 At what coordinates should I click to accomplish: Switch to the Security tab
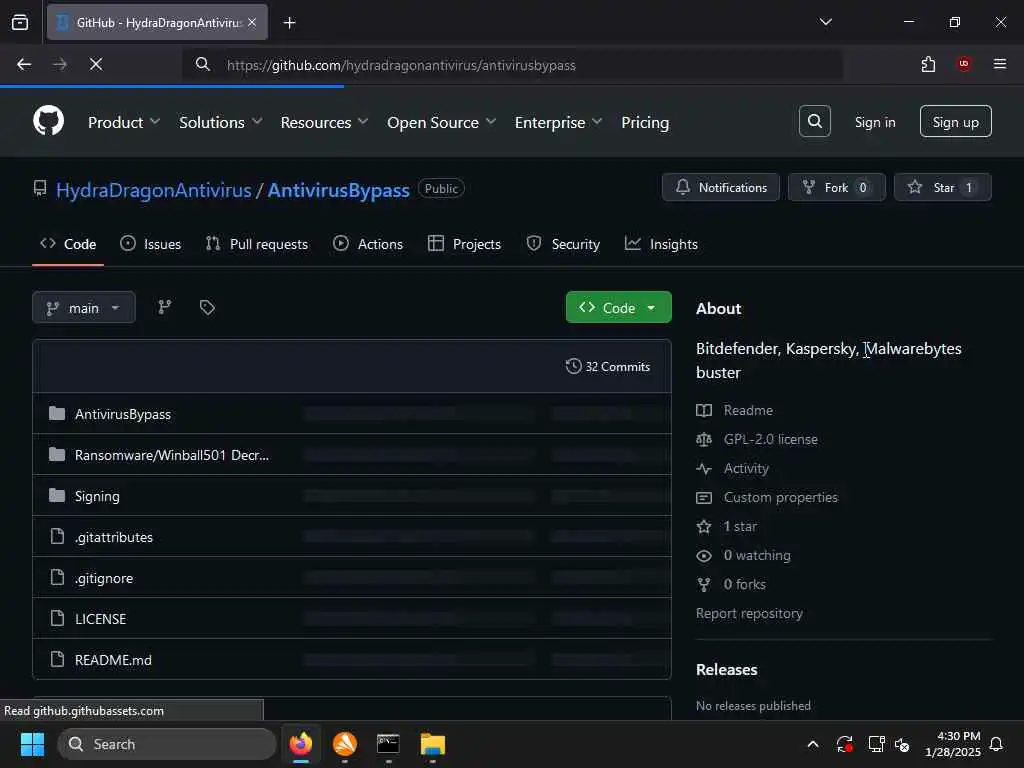click(x=563, y=244)
